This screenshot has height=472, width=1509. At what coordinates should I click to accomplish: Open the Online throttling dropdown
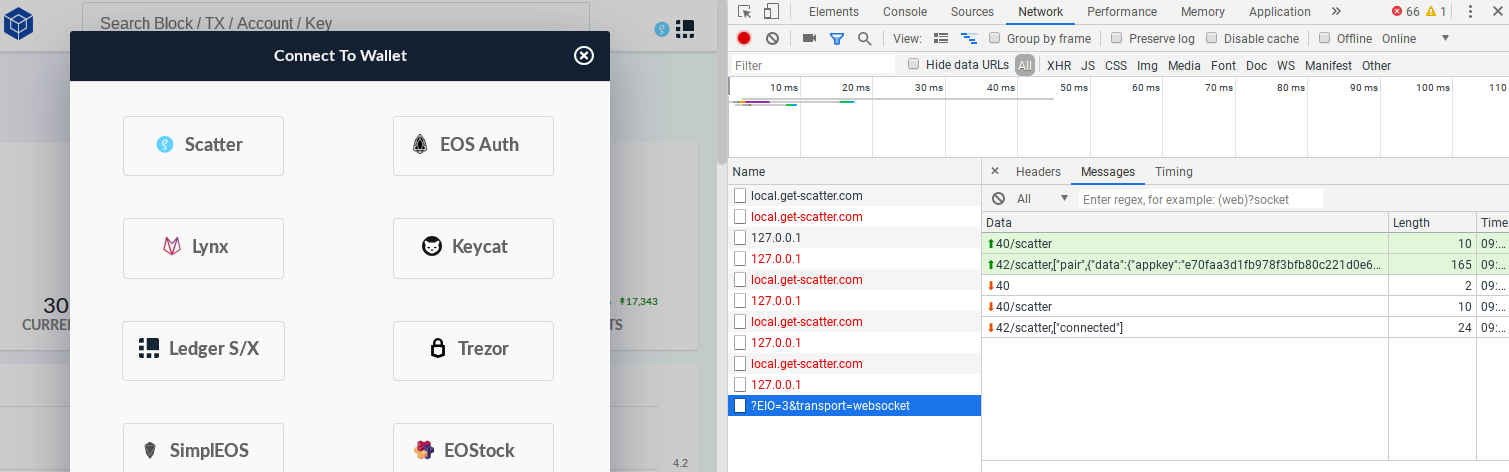[x=1416, y=38]
